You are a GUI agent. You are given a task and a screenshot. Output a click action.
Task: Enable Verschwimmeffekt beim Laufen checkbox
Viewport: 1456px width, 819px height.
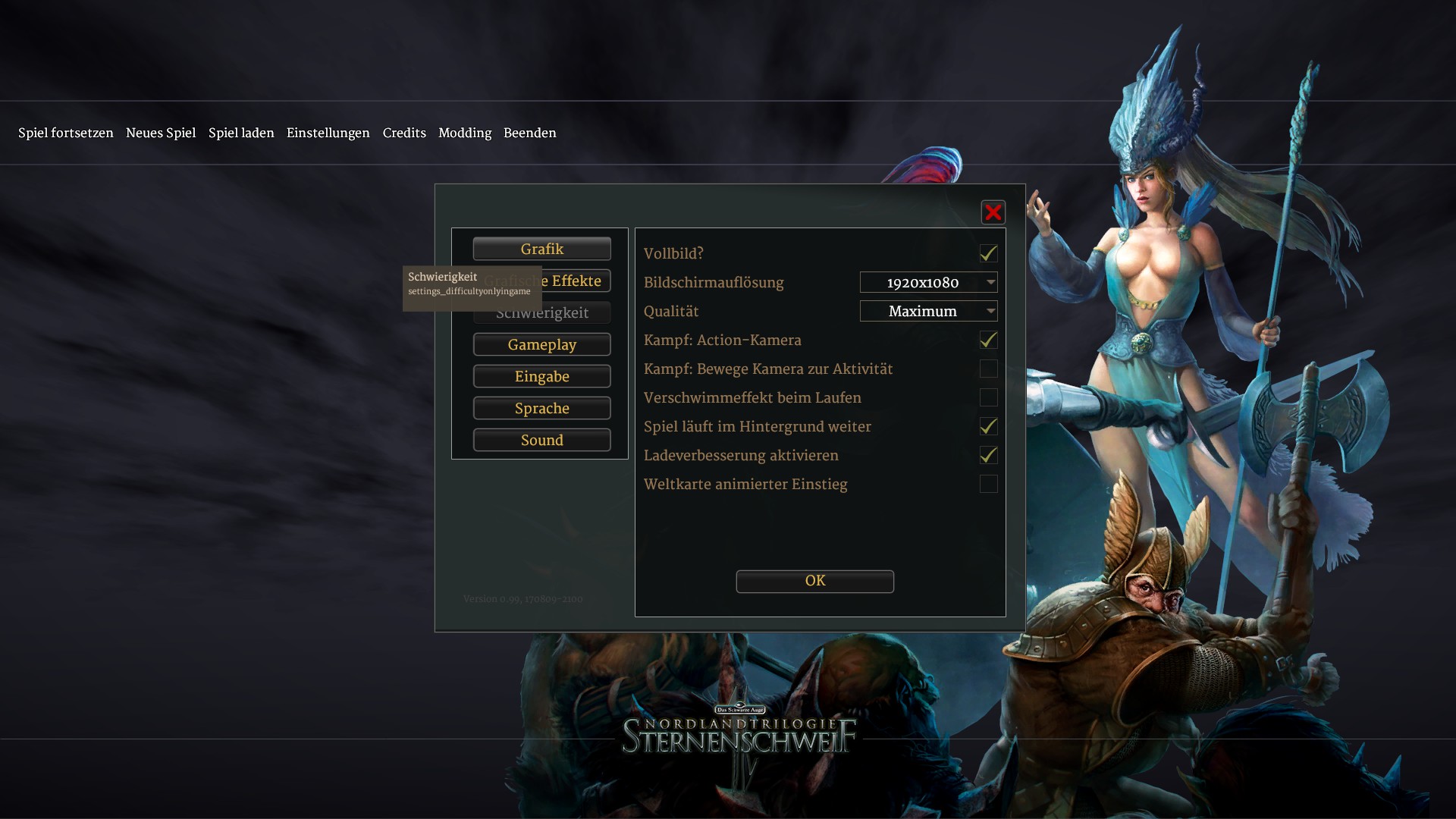pos(988,397)
